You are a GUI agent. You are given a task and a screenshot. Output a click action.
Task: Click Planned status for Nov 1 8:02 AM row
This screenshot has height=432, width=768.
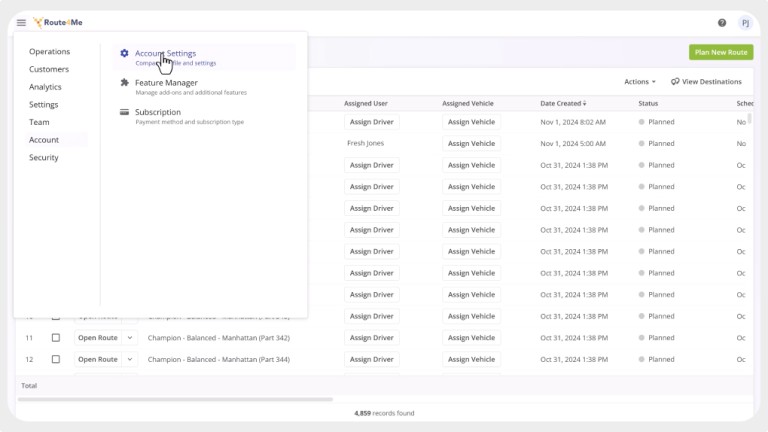657,122
